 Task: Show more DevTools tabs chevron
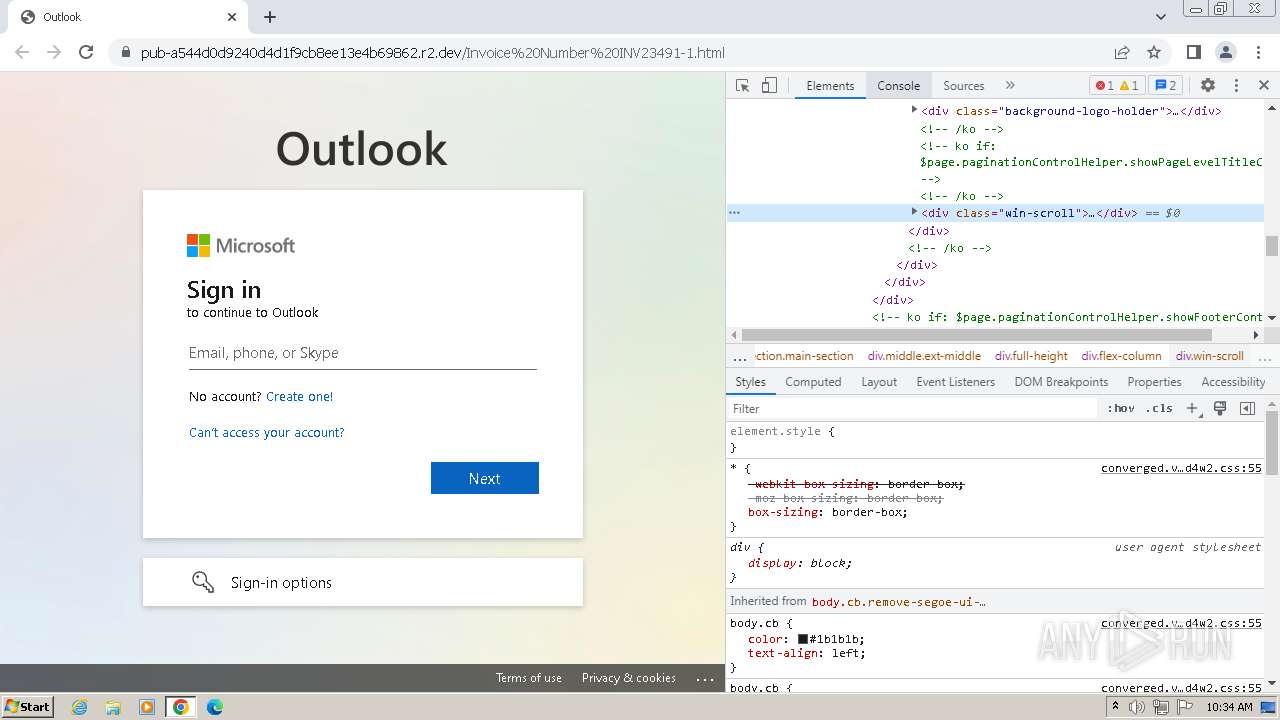pyautogui.click(x=1010, y=85)
